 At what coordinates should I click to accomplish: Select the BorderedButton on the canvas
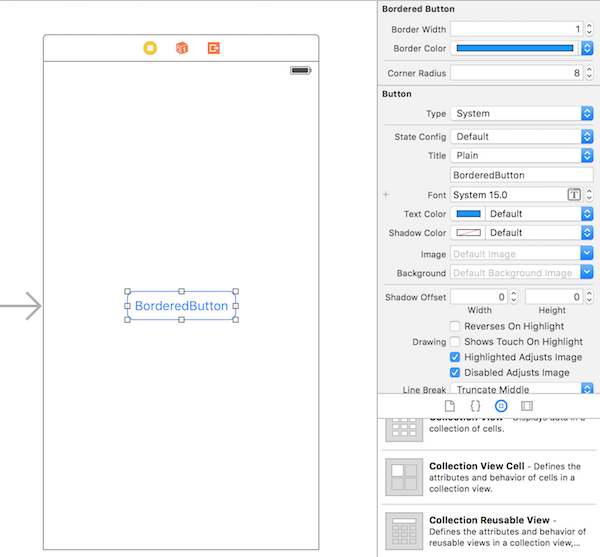tap(181, 306)
